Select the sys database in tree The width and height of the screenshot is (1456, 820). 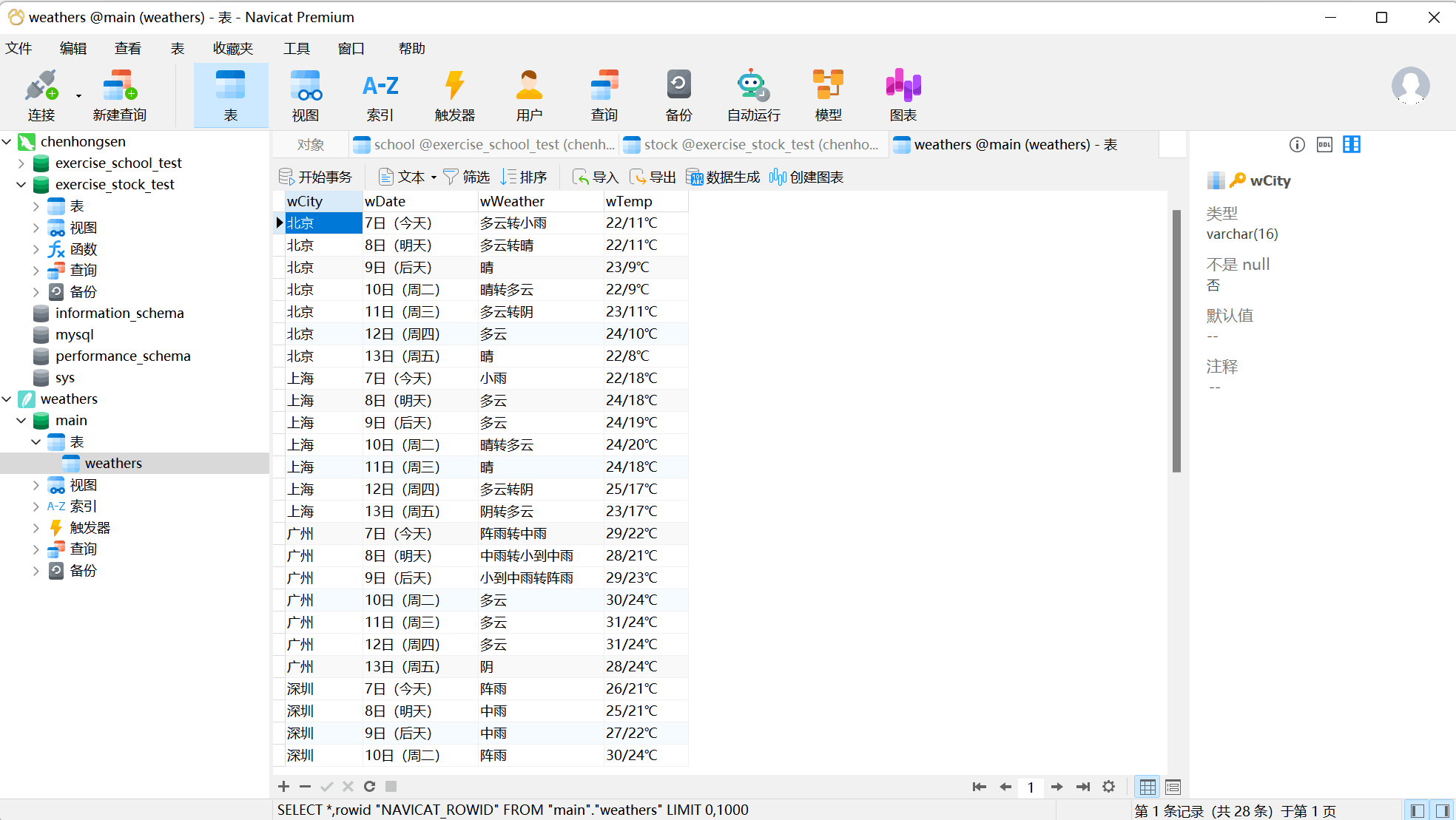coord(65,378)
